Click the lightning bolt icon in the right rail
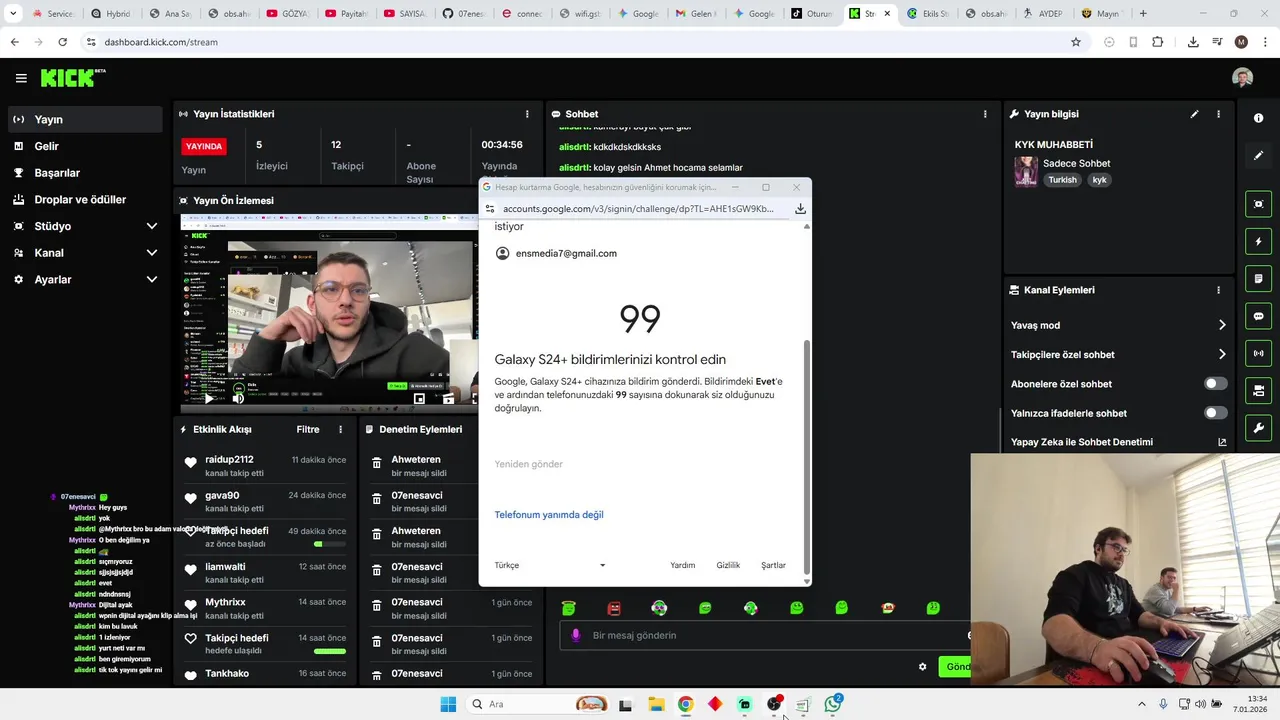 (1258, 241)
